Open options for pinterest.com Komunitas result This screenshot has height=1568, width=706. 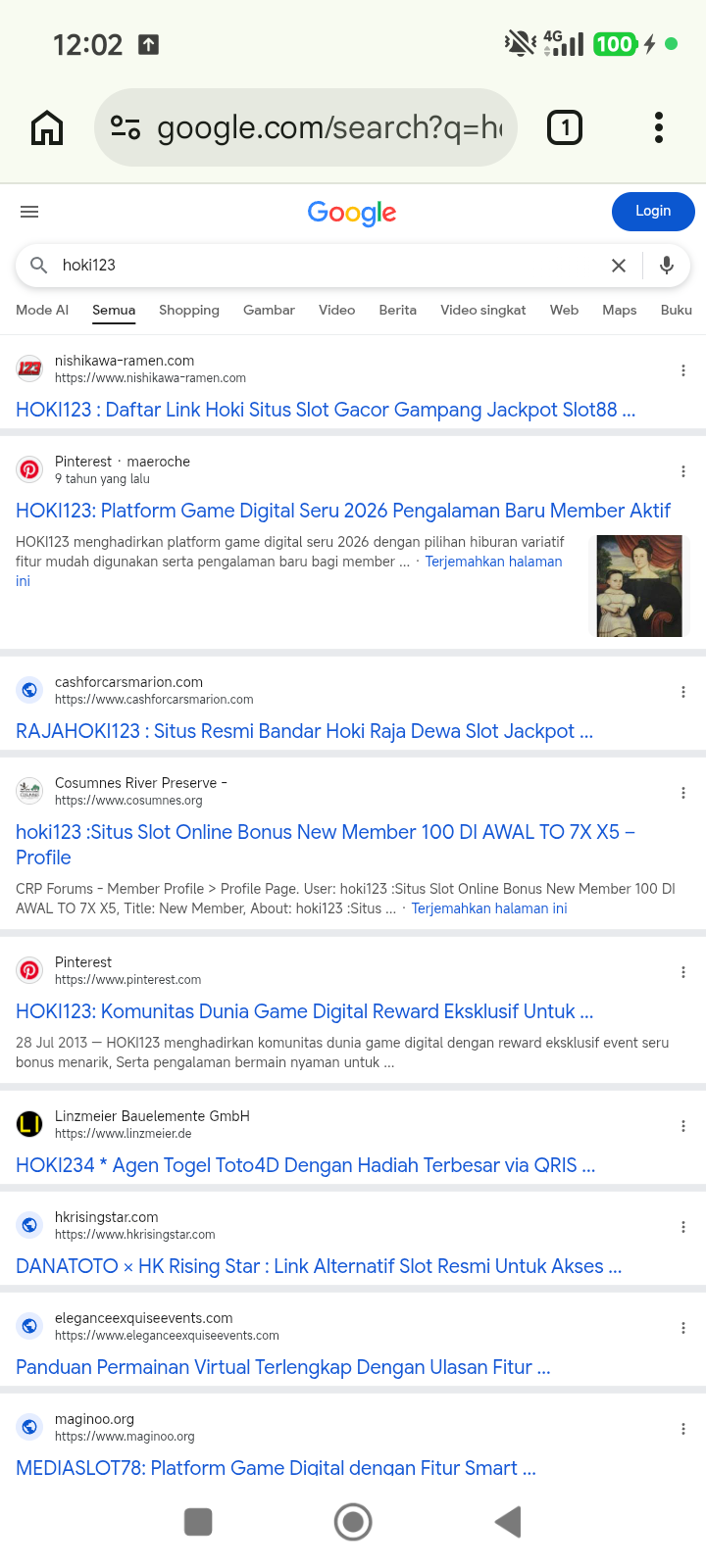coord(683,972)
